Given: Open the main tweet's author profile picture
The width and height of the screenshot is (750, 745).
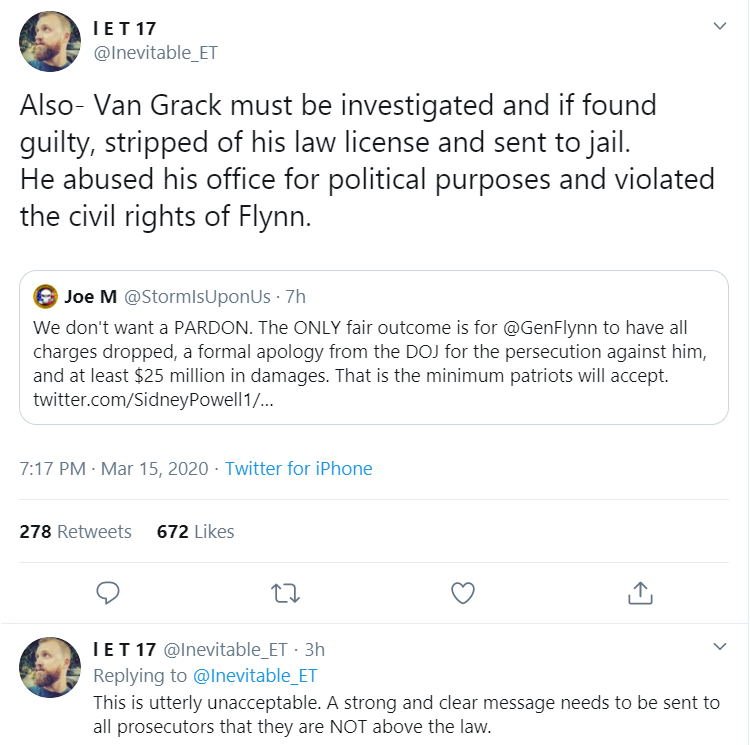Looking at the screenshot, I should coord(50,40).
